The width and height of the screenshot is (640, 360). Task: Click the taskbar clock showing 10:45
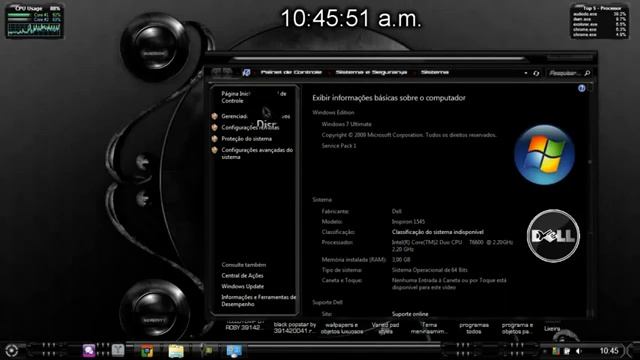tap(609, 351)
